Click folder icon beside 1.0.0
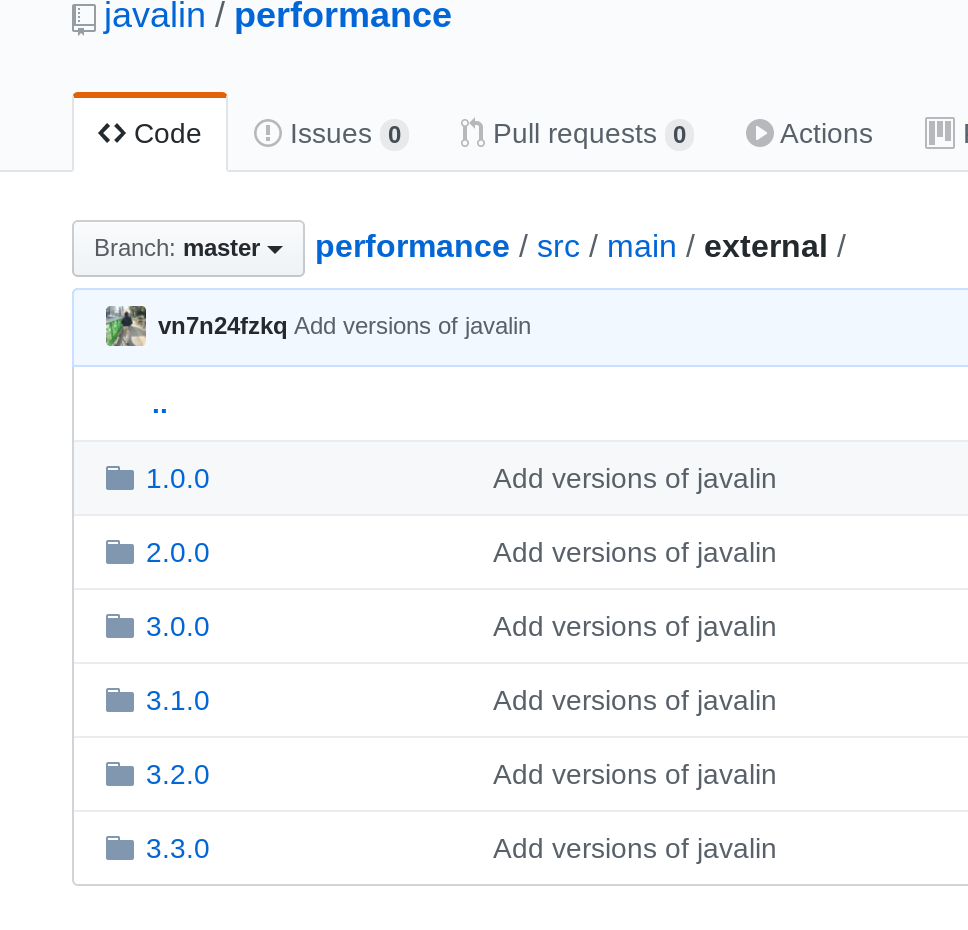 tap(120, 478)
